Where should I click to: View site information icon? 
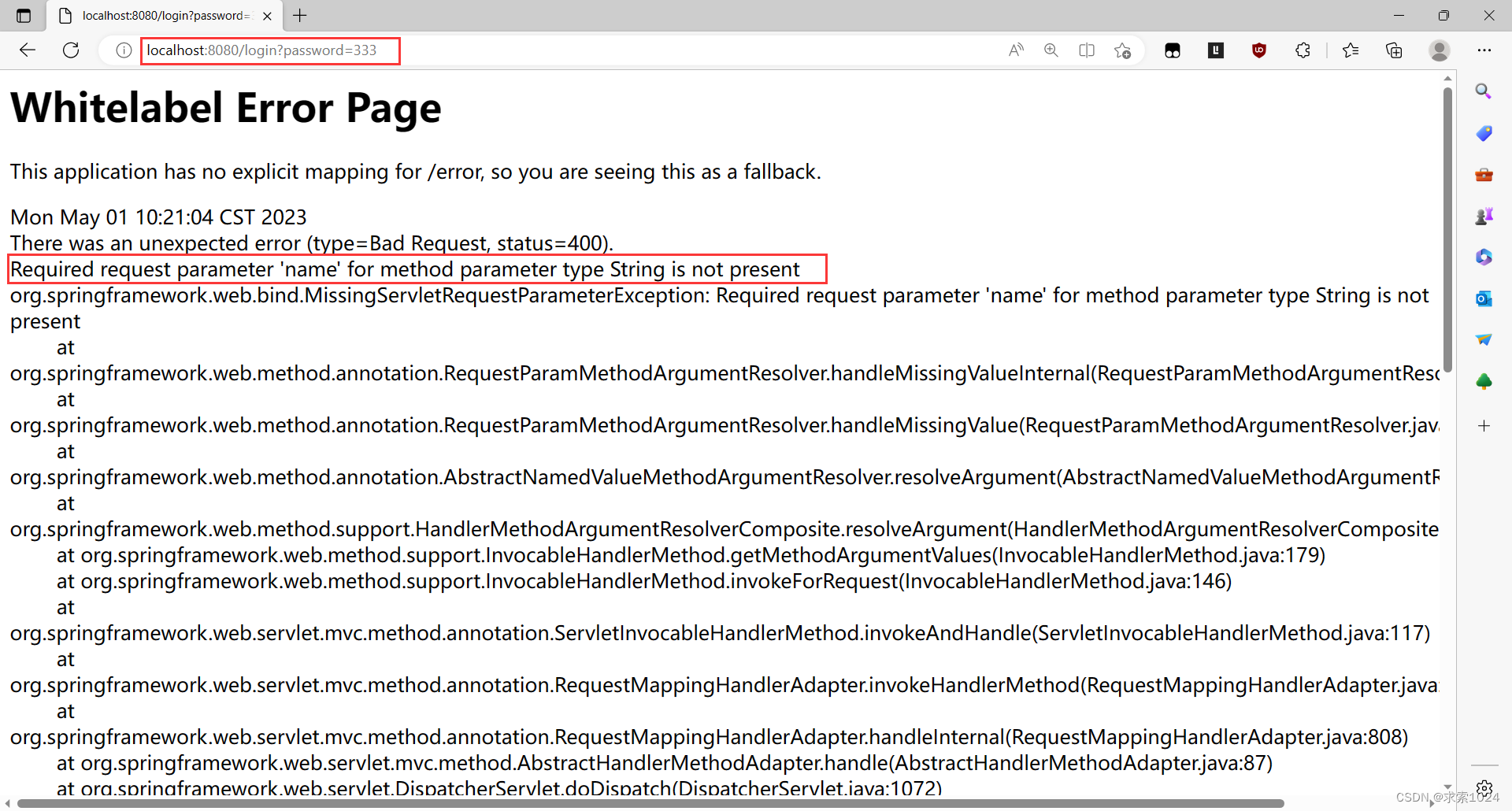[124, 50]
